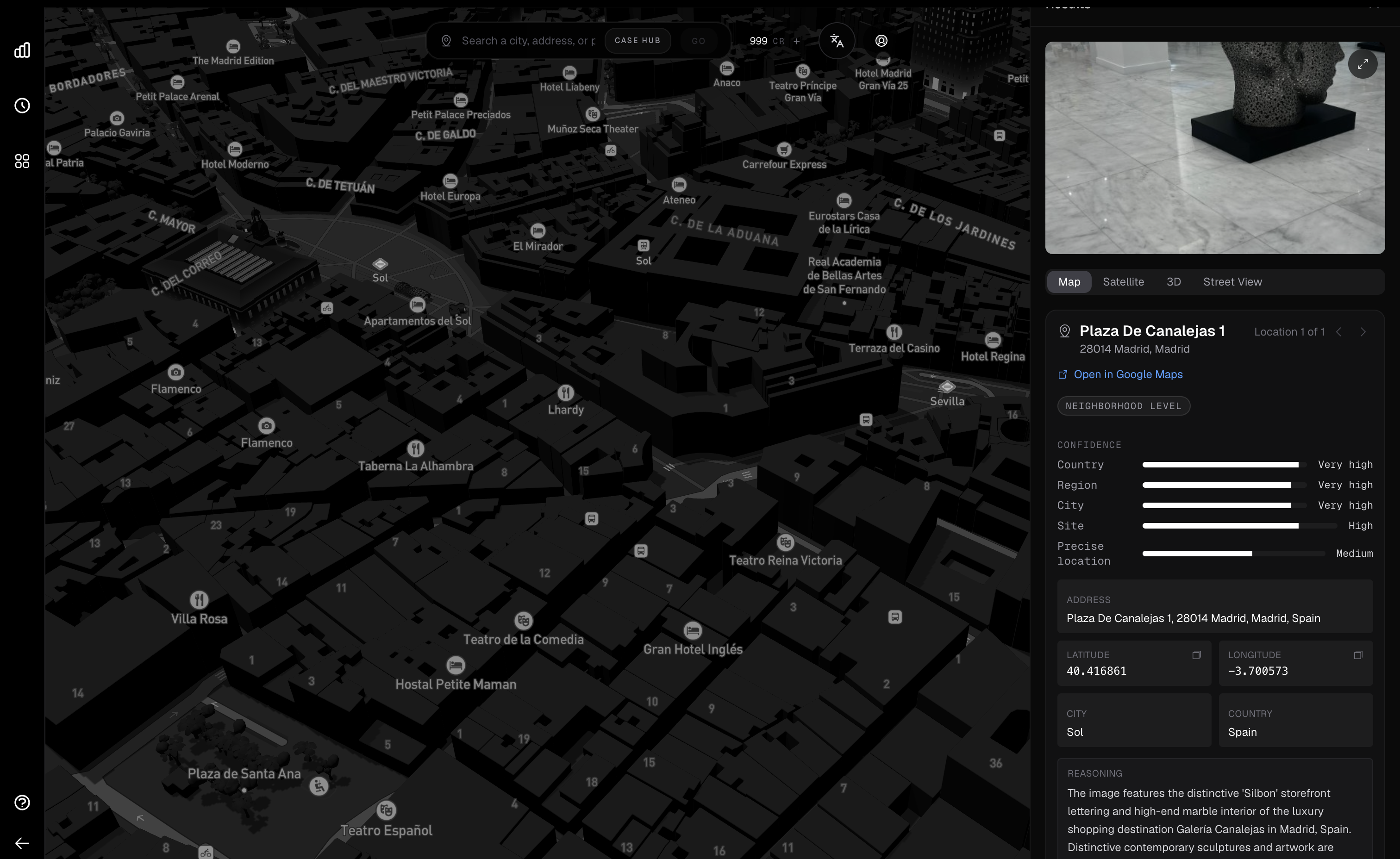1400x859 pixels.
Task: Go to the previous location chevron
Action: (1338, 332)
